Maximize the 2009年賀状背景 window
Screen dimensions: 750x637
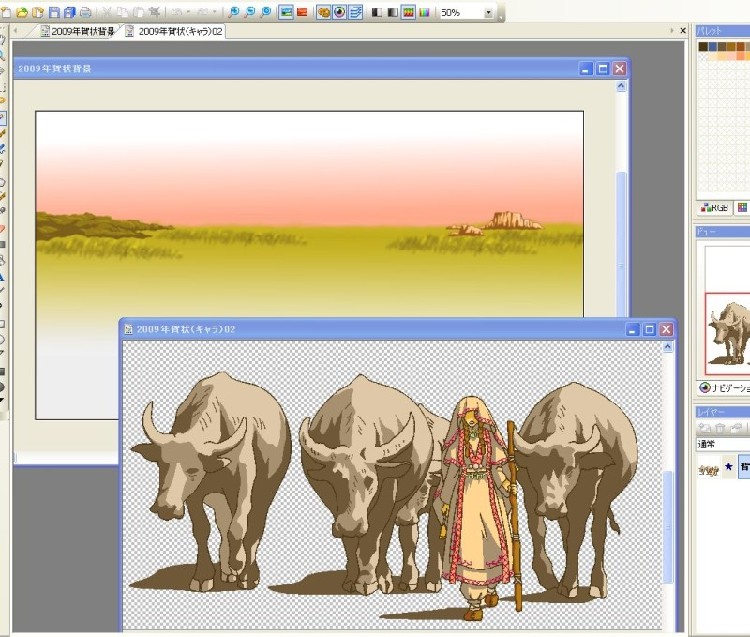[602, 69]
